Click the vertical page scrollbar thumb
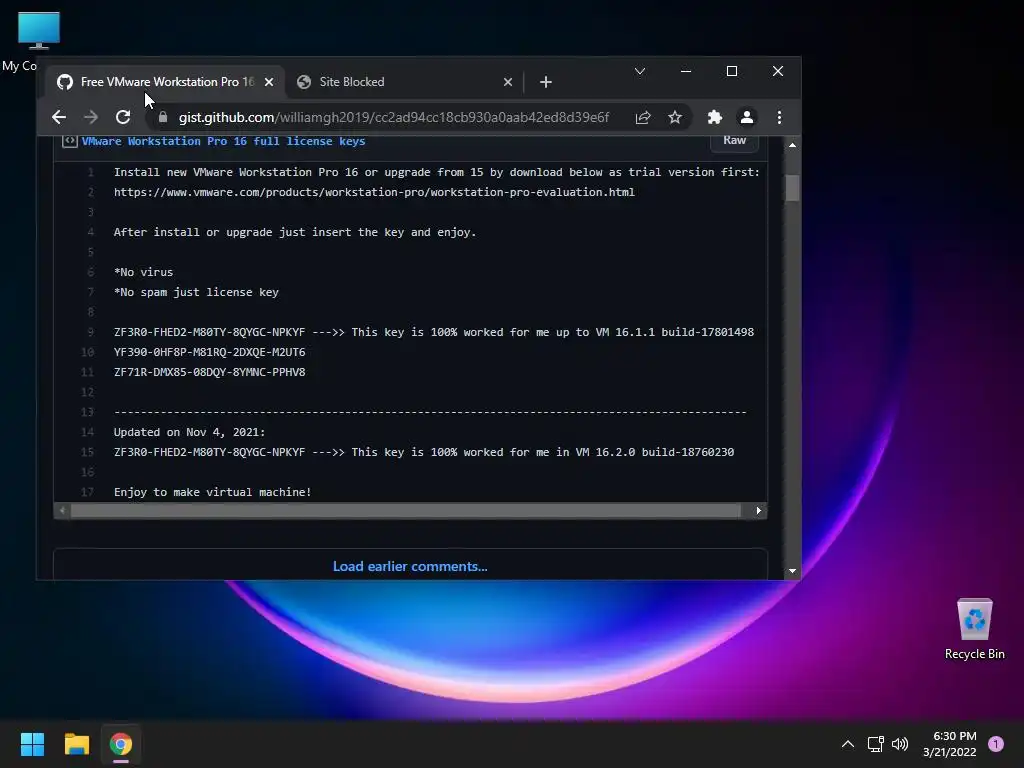 [792, 188]
